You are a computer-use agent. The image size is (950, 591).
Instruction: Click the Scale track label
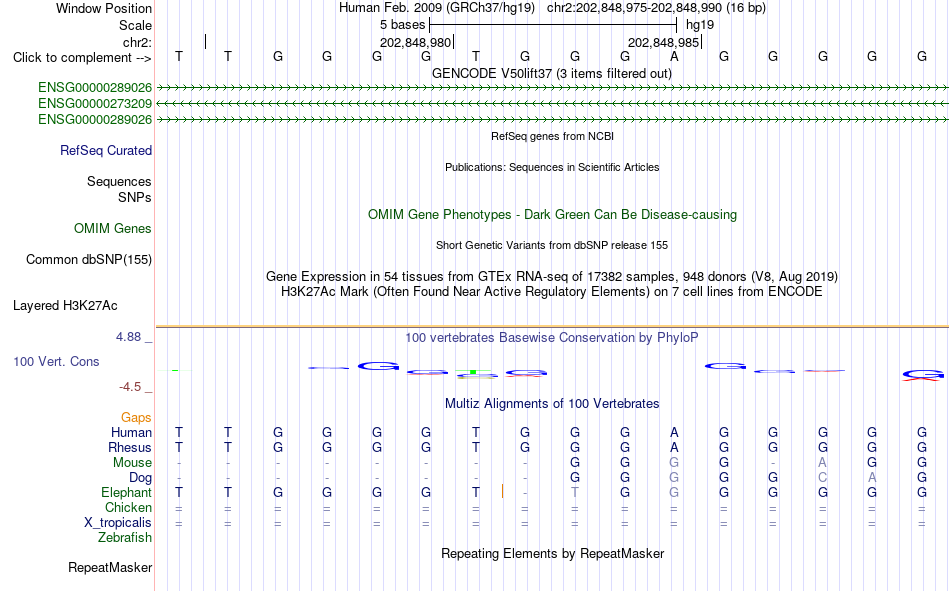135,25
